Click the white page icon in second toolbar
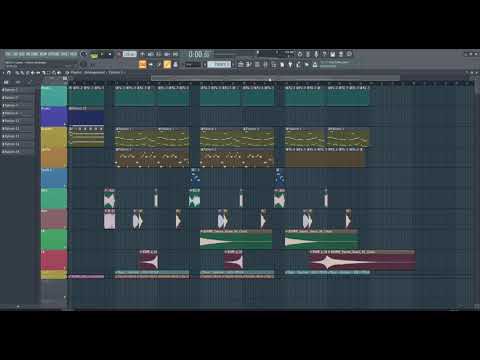The height and width of the screenshot is (360, 480). pyautogui.click(x=282, y=65)
